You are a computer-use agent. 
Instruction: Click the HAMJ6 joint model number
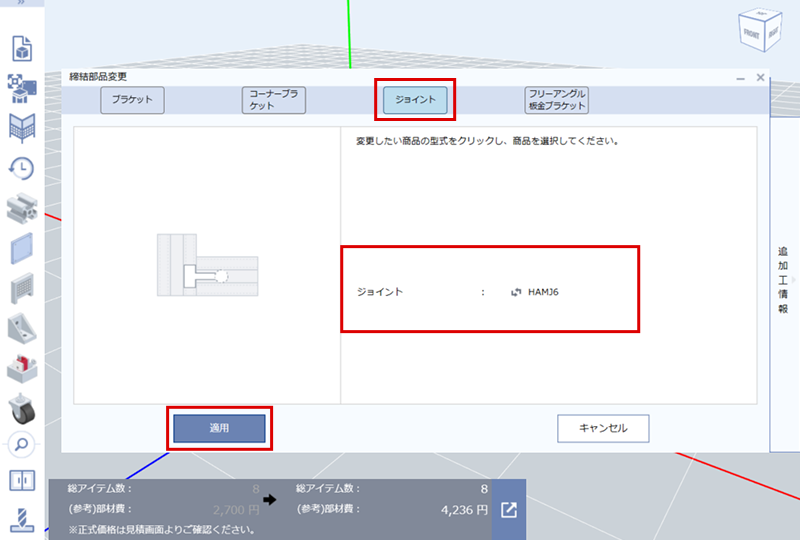point(546,292)
